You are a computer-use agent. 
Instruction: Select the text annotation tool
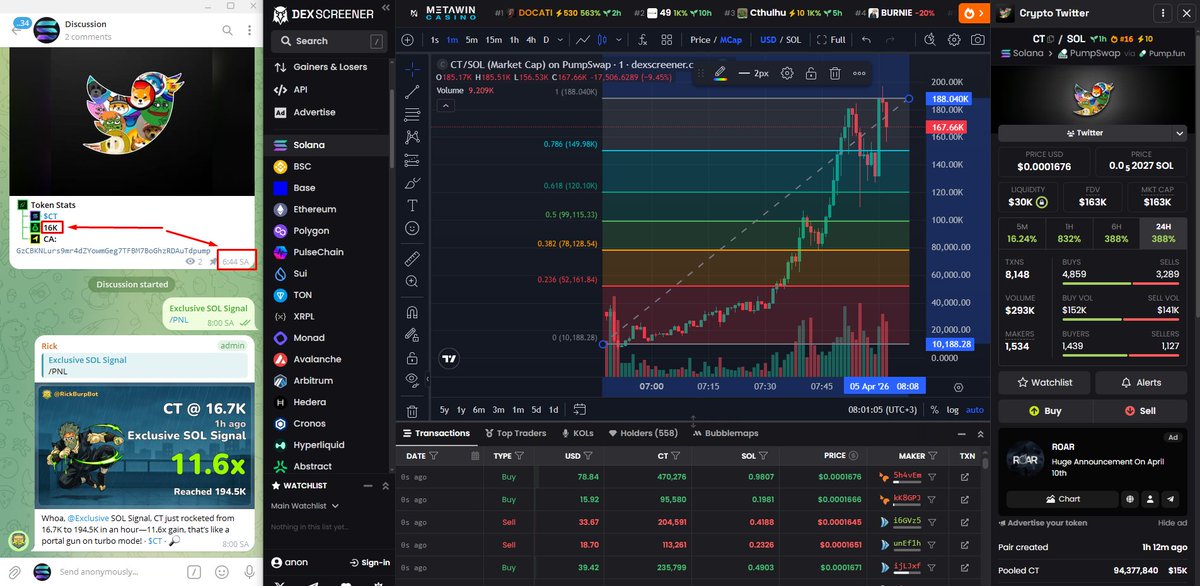pos(413,206)
